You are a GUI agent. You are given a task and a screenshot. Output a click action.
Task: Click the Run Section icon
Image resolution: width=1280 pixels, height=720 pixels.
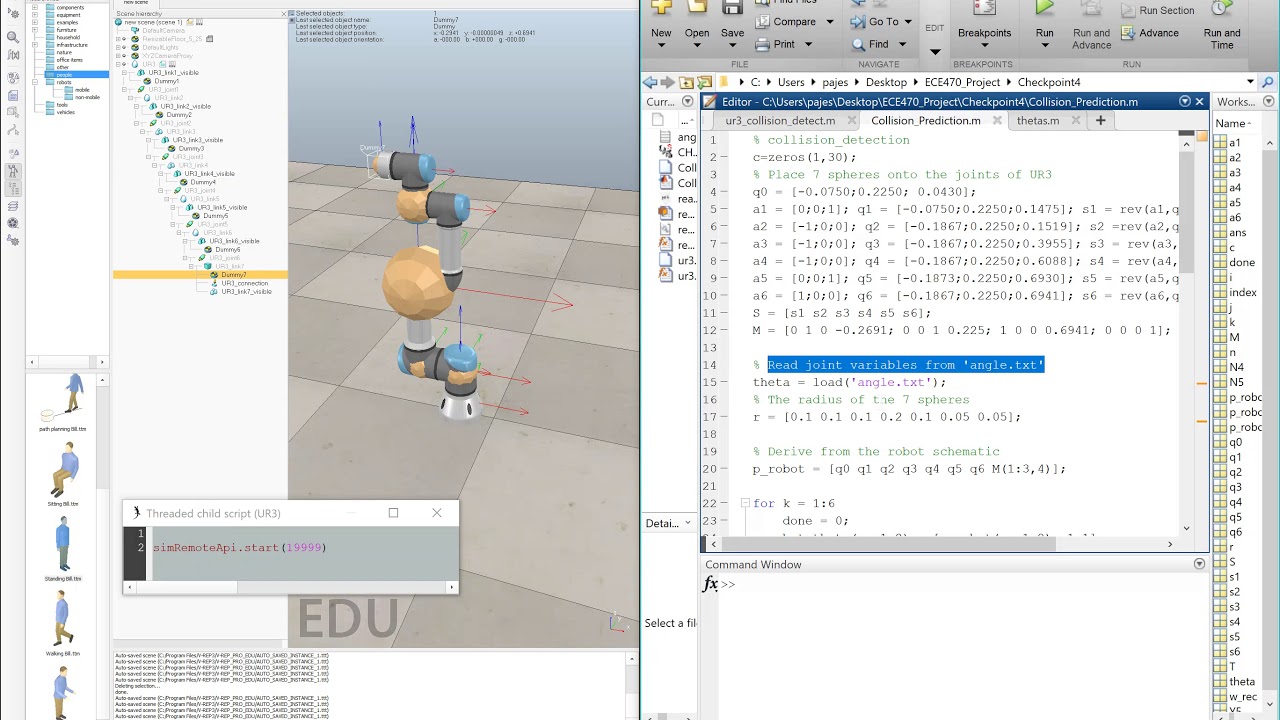(1129, 10)
